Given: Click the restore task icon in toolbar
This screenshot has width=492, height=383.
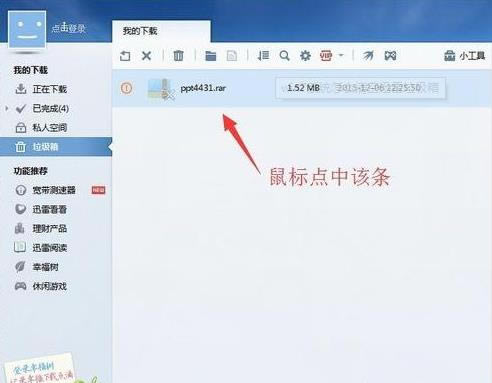Looking at the screenshot, I should pos(125,56).
